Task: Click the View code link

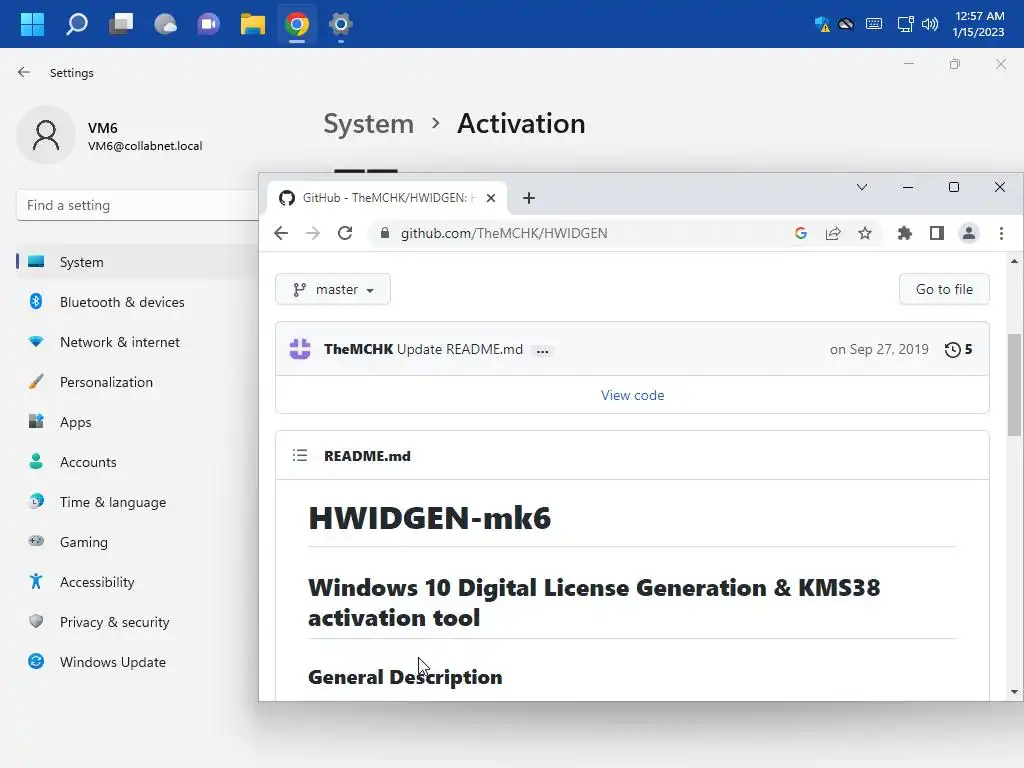Action: coord(632,395)
